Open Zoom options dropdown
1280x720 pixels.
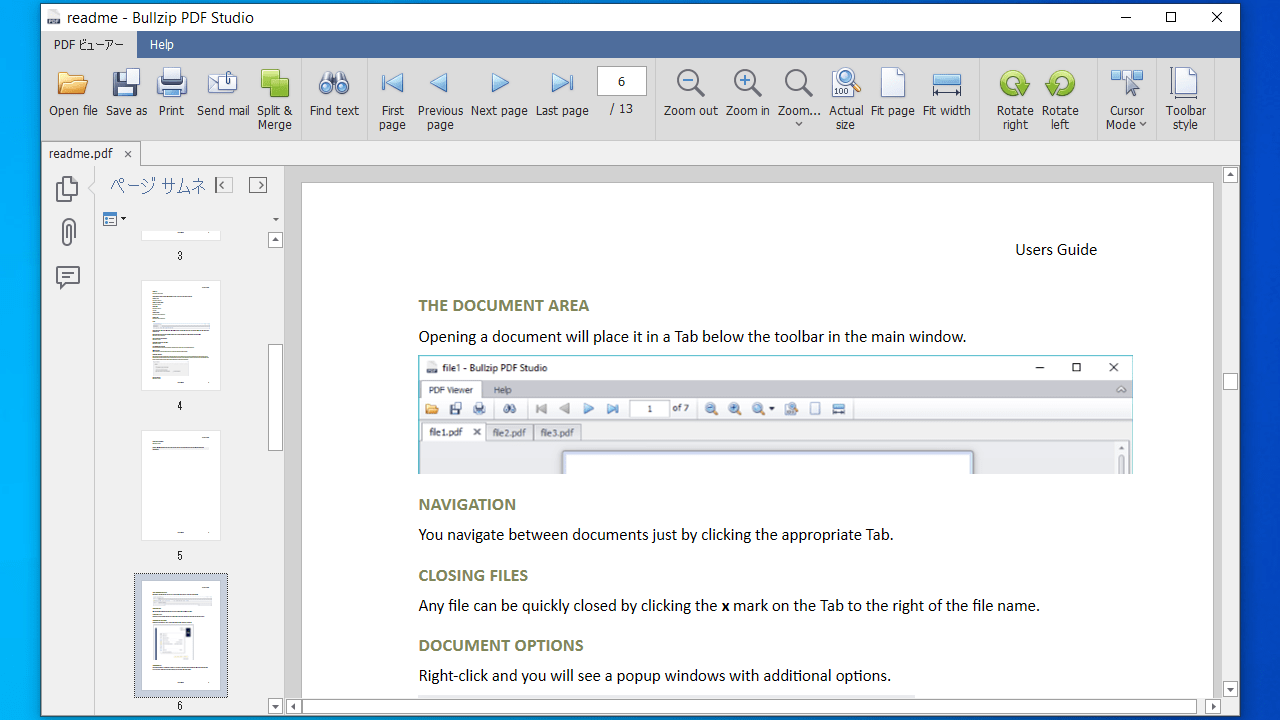point(799,99)
